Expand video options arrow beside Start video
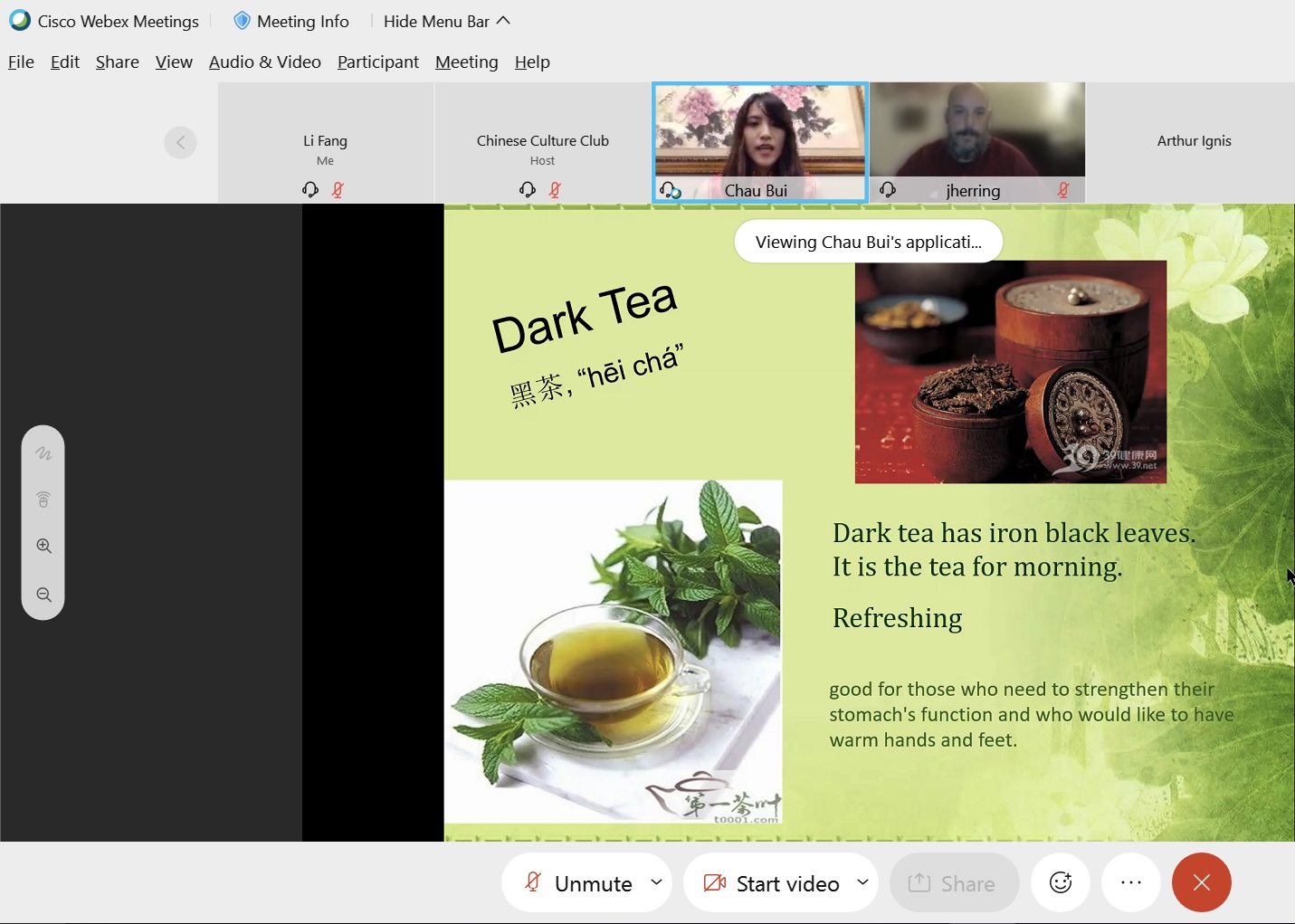Screen dimensions: 1295x924 (862, 882)
